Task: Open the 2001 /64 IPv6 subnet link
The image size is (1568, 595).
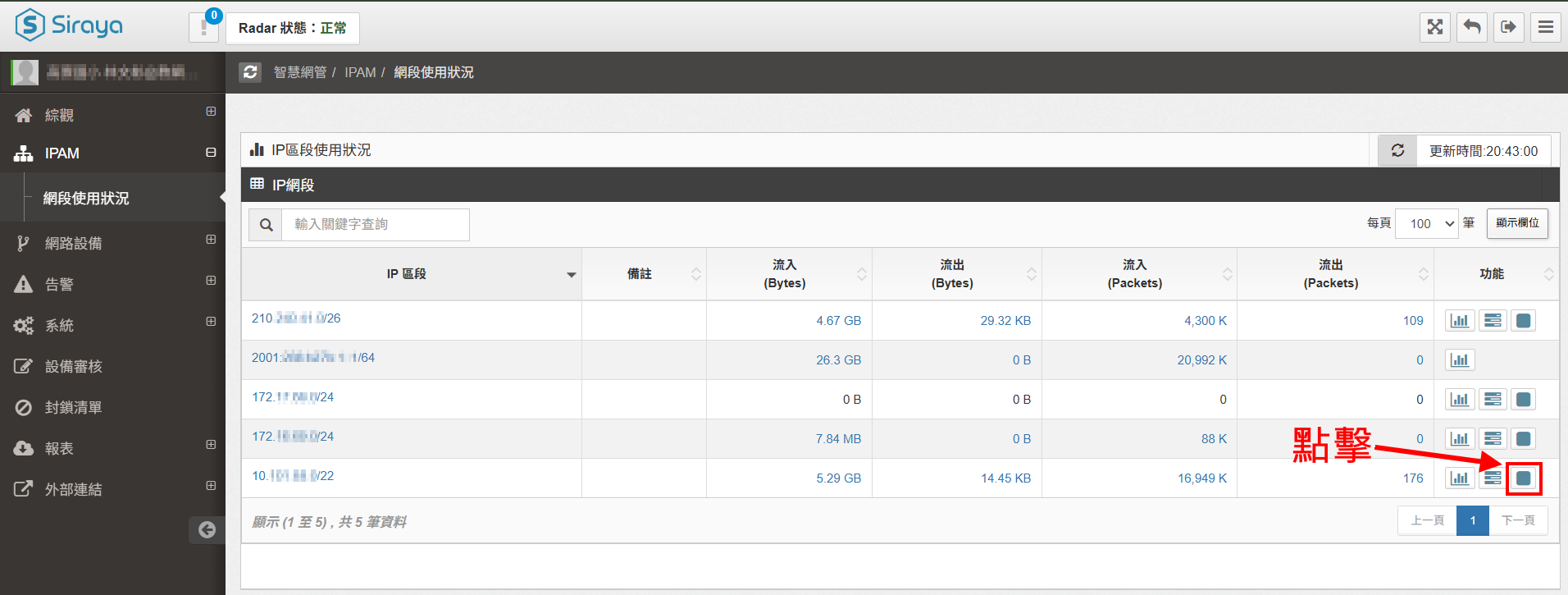Action: pyautogui.click(x=312, y=358)
